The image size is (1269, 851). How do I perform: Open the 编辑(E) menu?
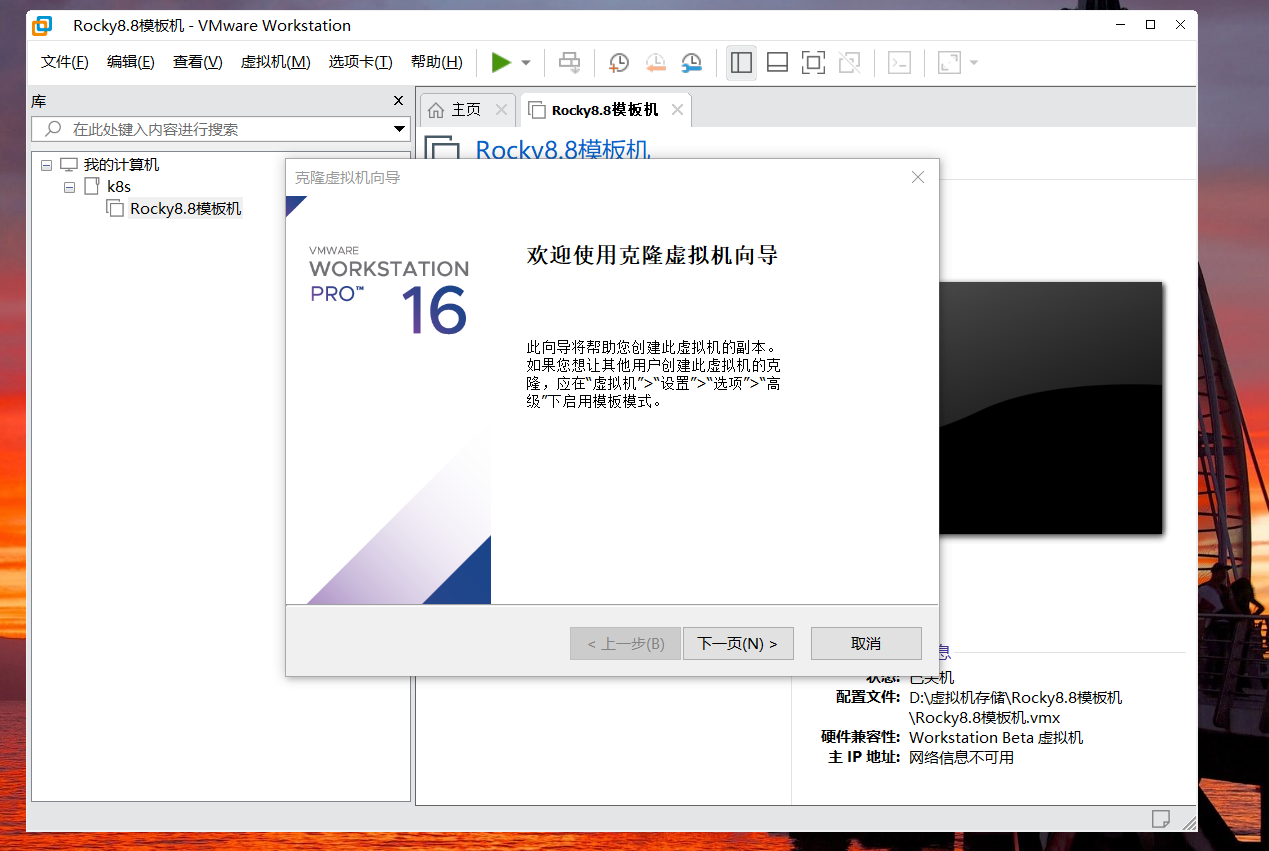click(131, 62)
